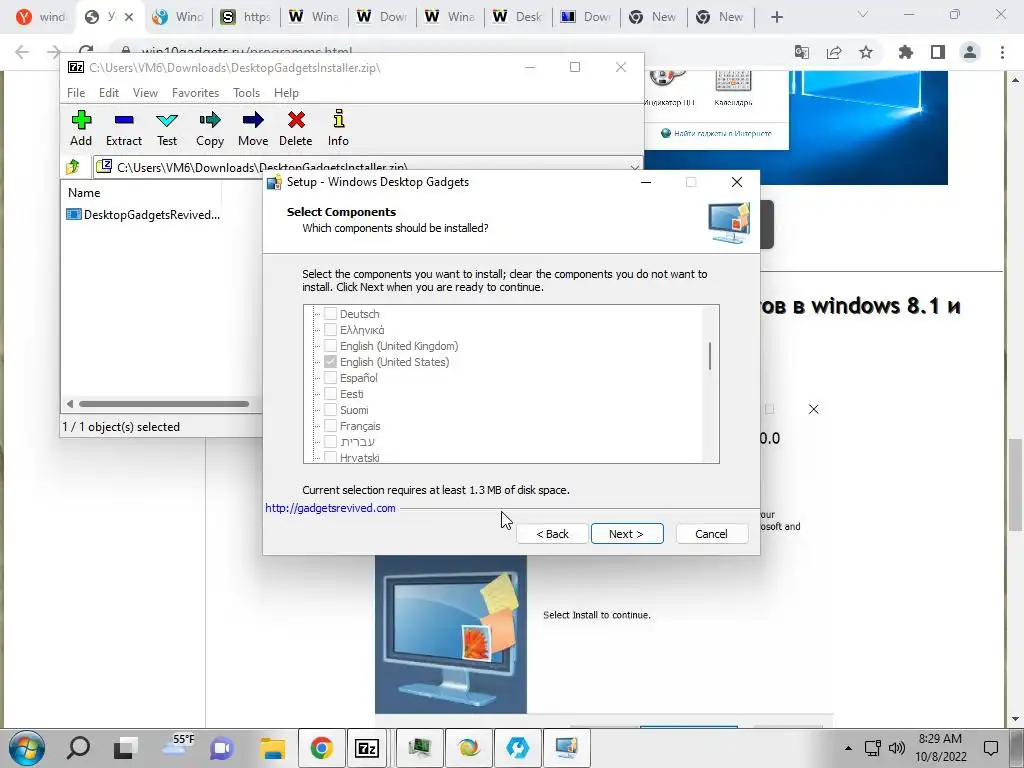Bookmark this page with the star icon
The image size is (1024, 768).
click(866, 52)
